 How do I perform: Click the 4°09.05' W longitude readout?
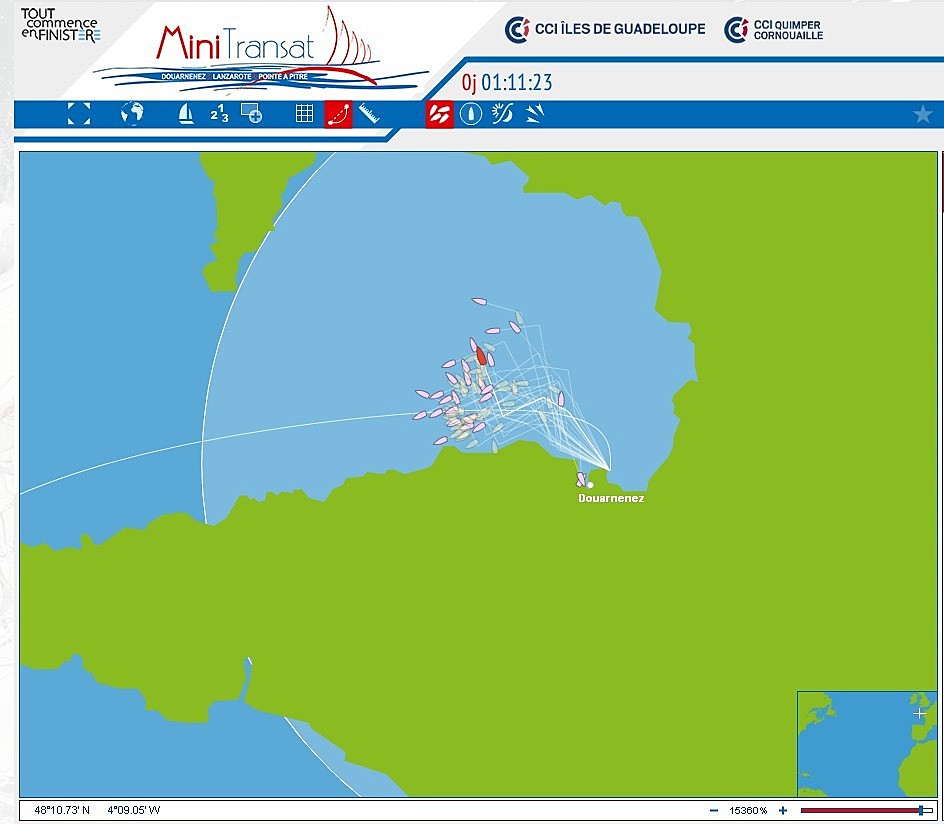134,810
